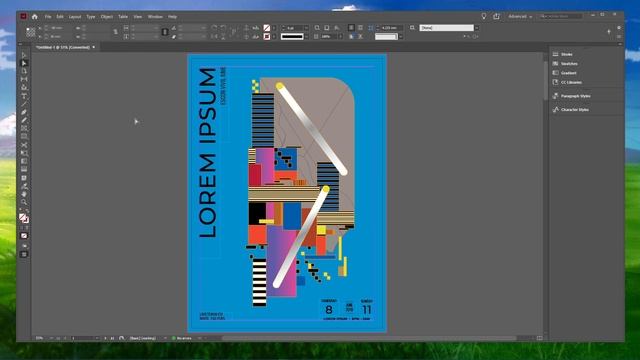Click the Home icon in the top bar

coord(35,17)
